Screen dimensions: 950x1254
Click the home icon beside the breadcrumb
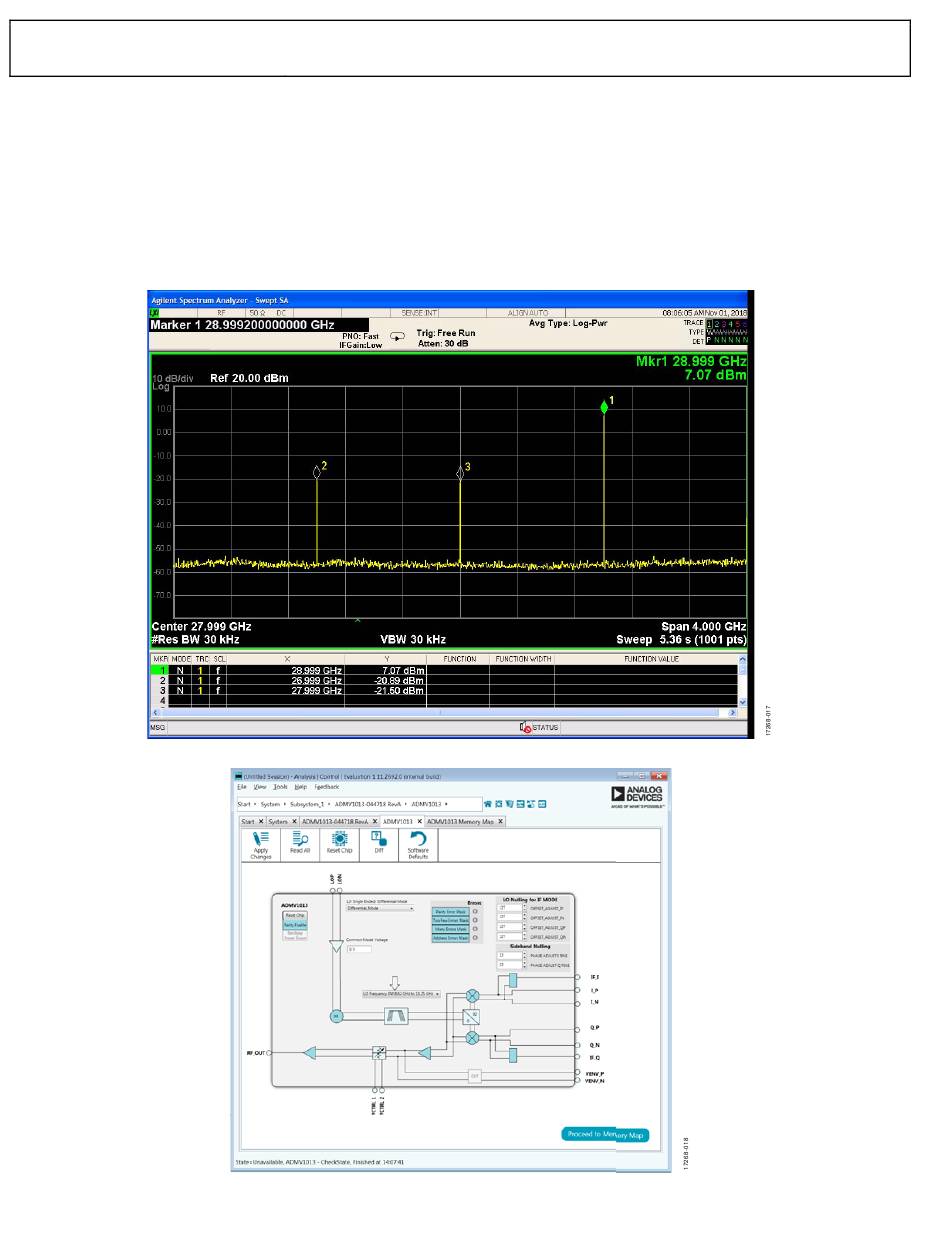coord(487,803)
